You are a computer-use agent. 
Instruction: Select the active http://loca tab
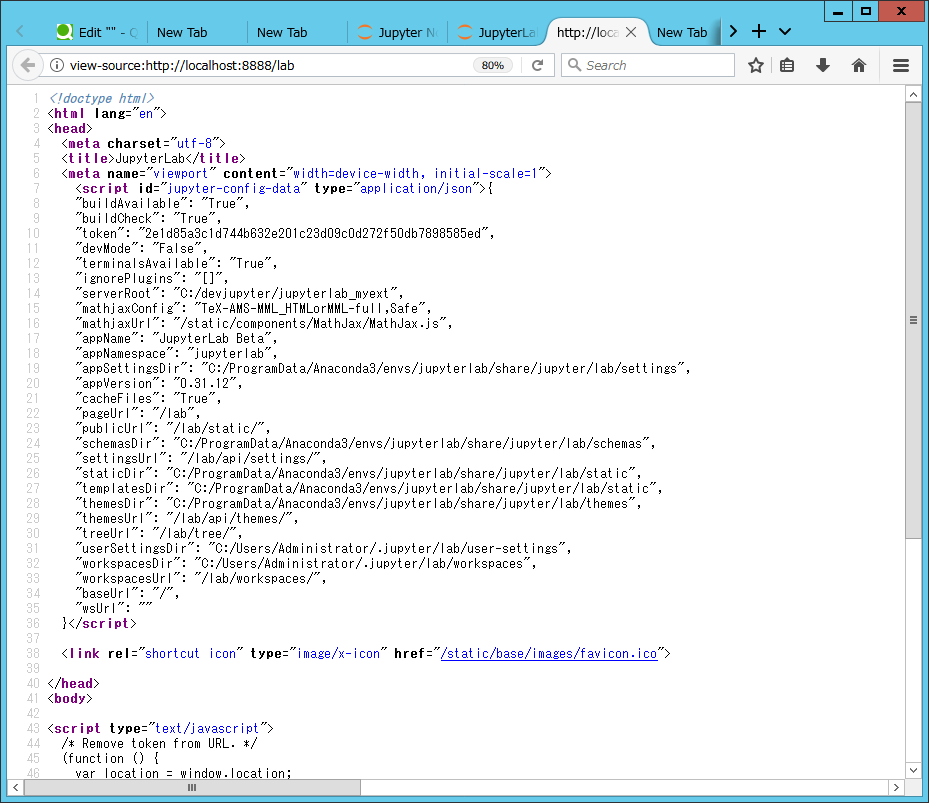(588, 33)
